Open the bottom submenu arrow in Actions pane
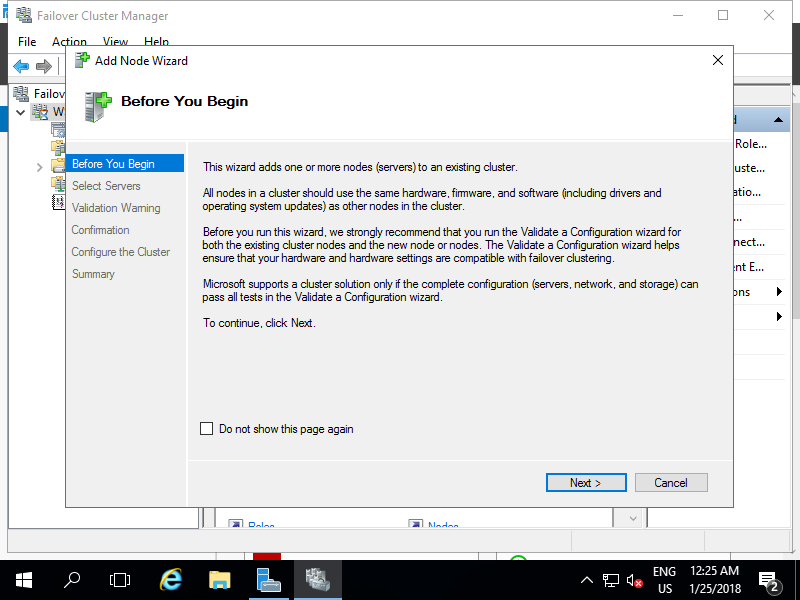This screenshot has width=800, height=600. coord(779,316)
